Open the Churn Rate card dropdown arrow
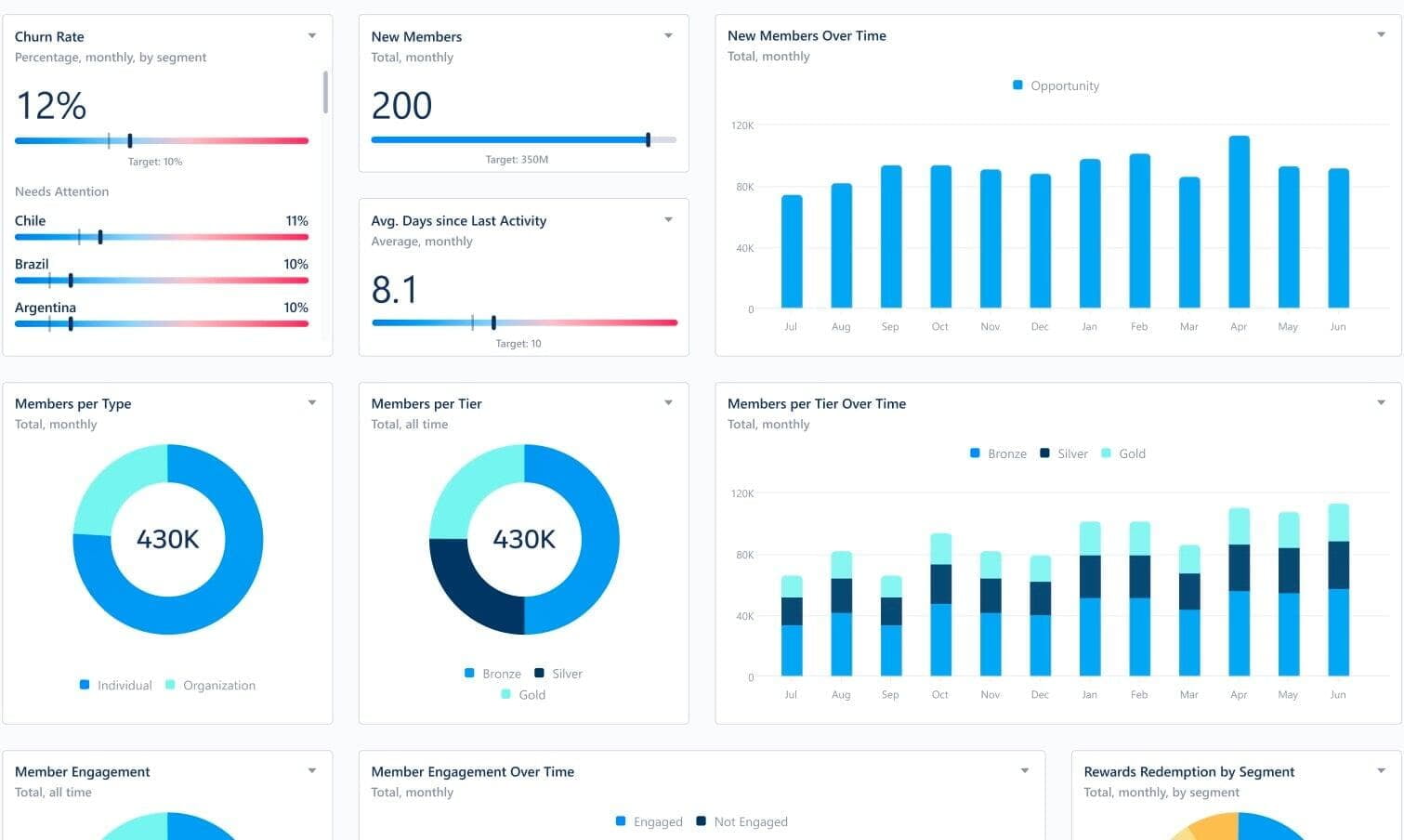The height and width of the screenshot is (840, 1404). pos(312,36)
